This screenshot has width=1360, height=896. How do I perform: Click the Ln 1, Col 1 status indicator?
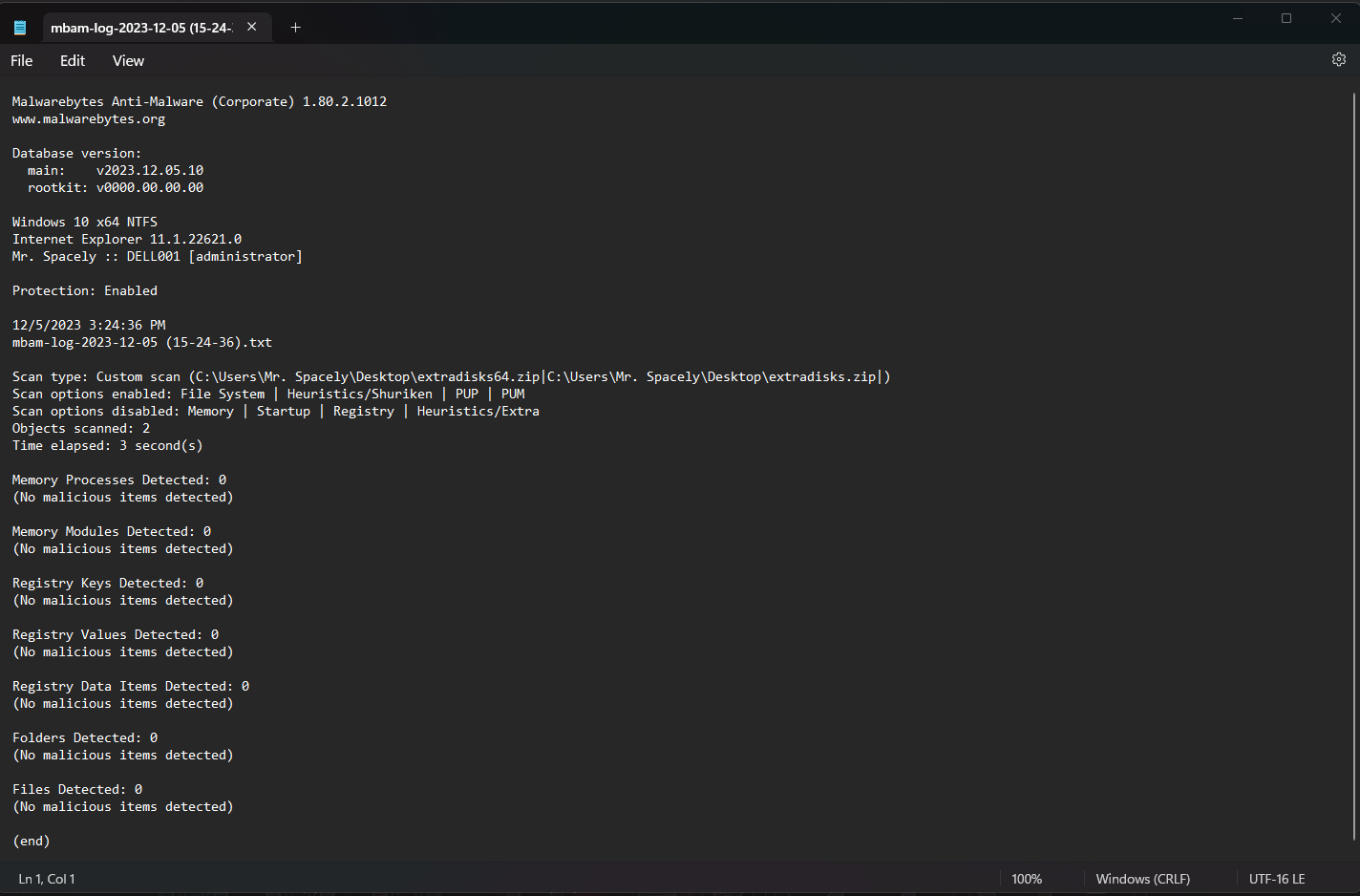(x=47, y=879)
